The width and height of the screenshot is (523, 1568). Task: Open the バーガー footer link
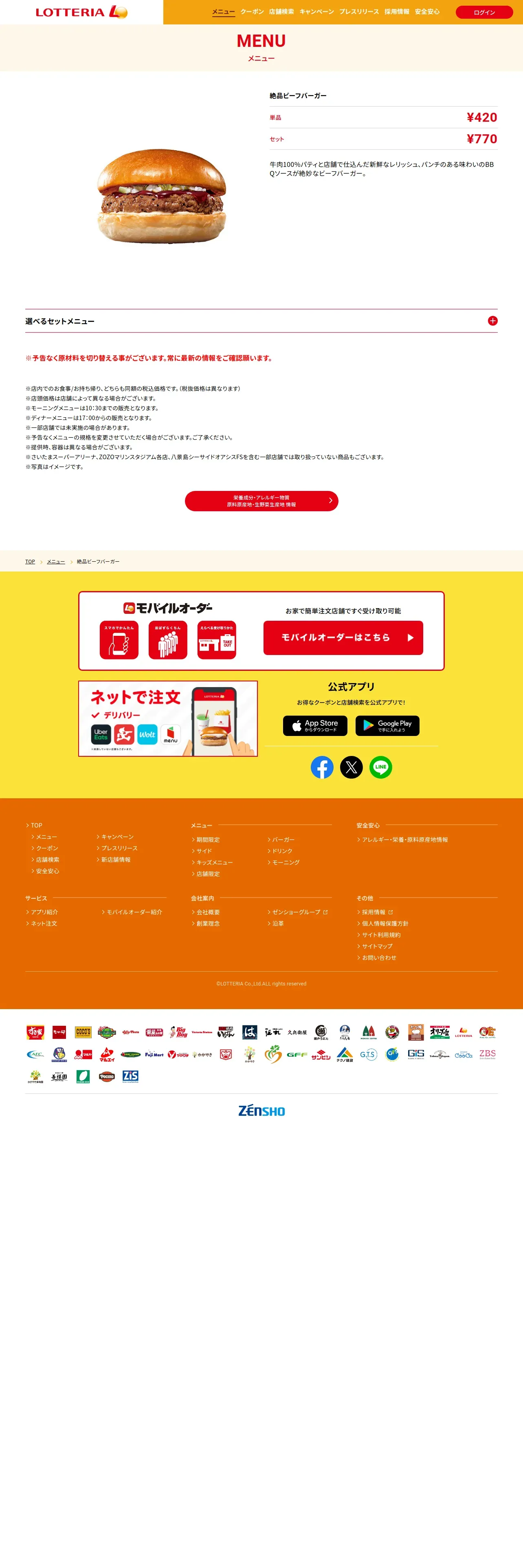pyautogui.click(x=283, y=839)
